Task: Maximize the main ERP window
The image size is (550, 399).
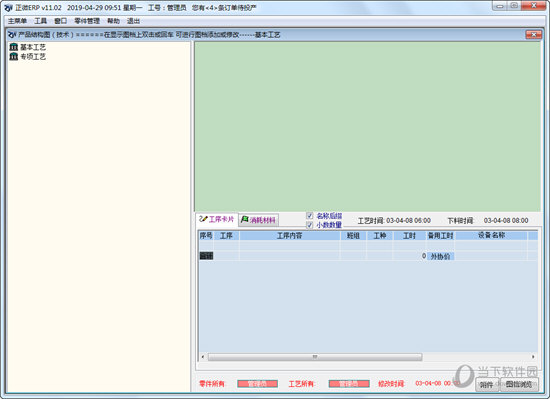Action: point(514,6)
